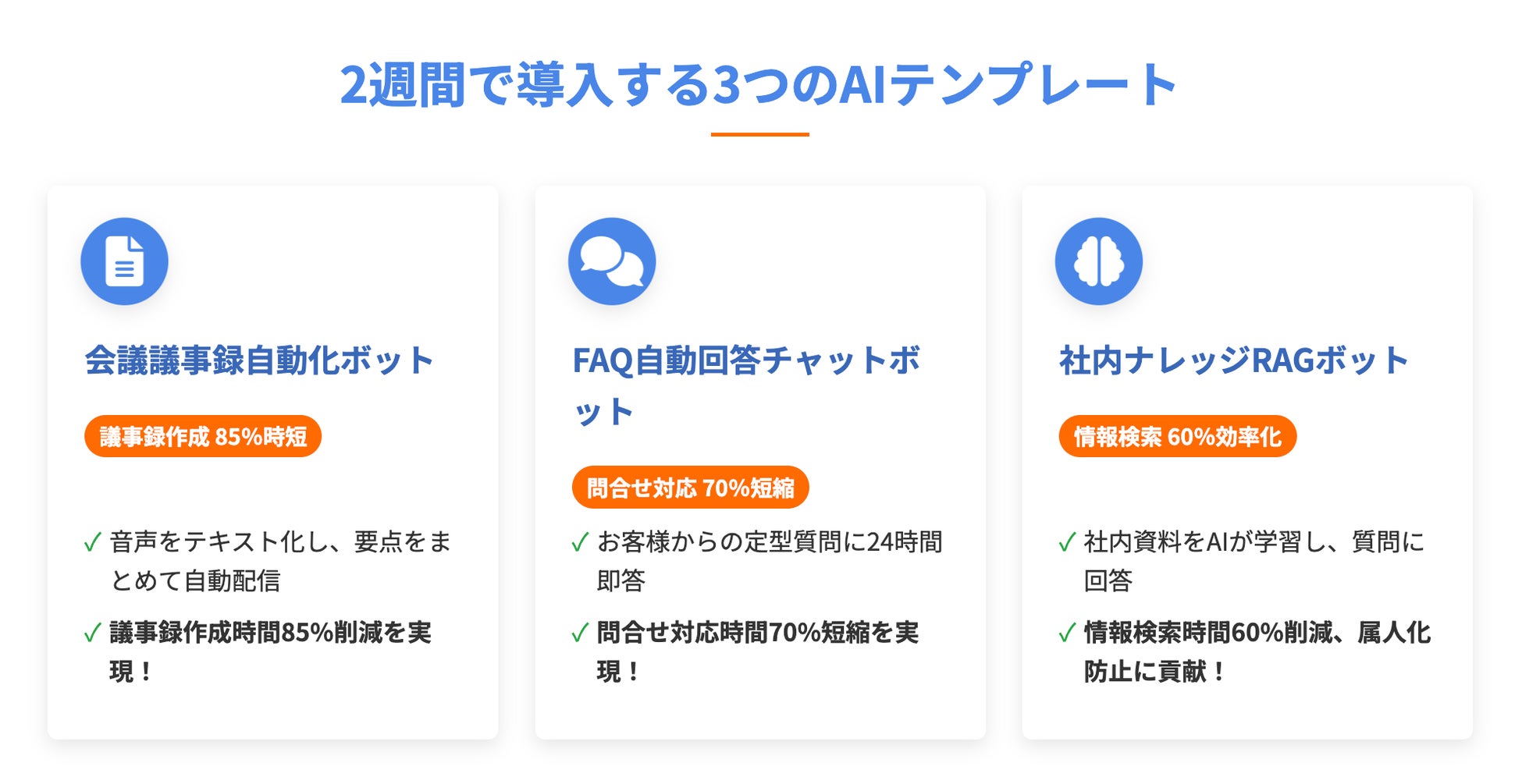Screen dimensions: 1522x784
Task: Open the 会議議事録自動化ボット card title
Action: click(259, 361)
